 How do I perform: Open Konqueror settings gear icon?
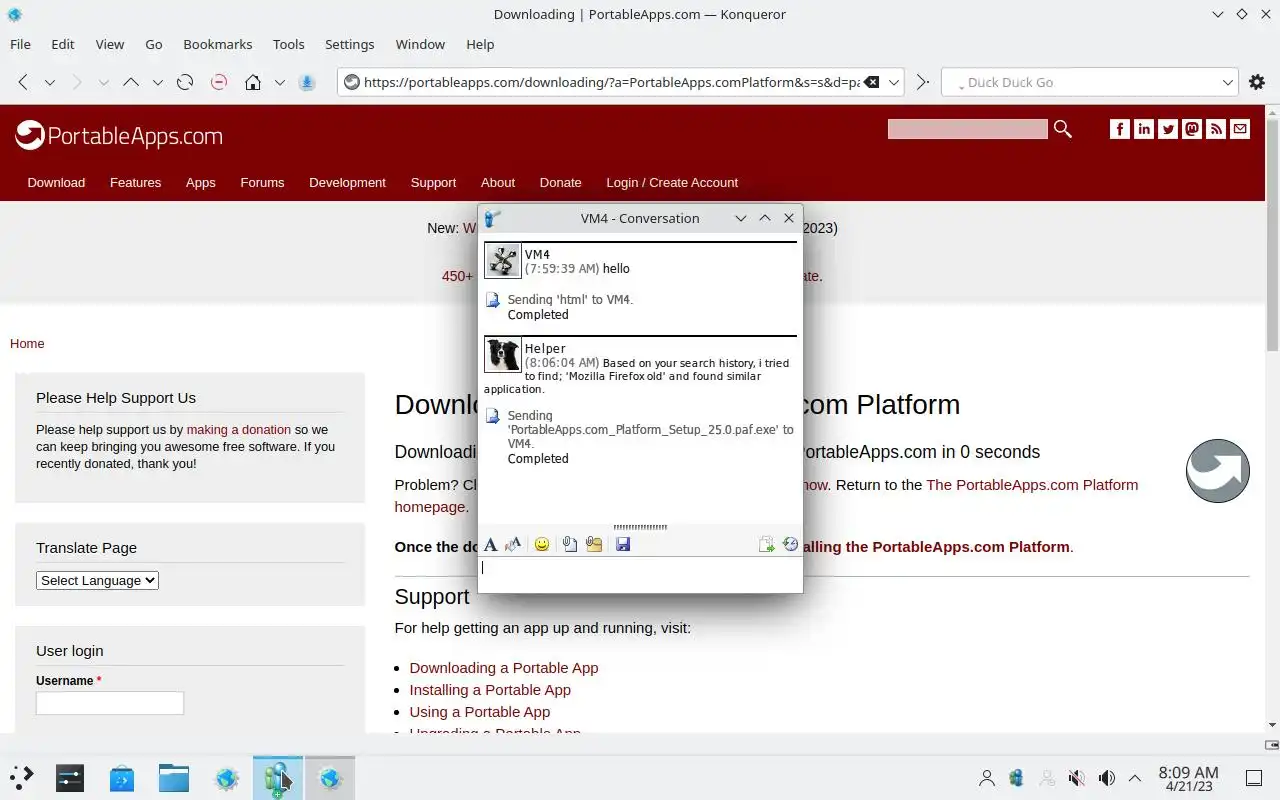coord(1257,83)
